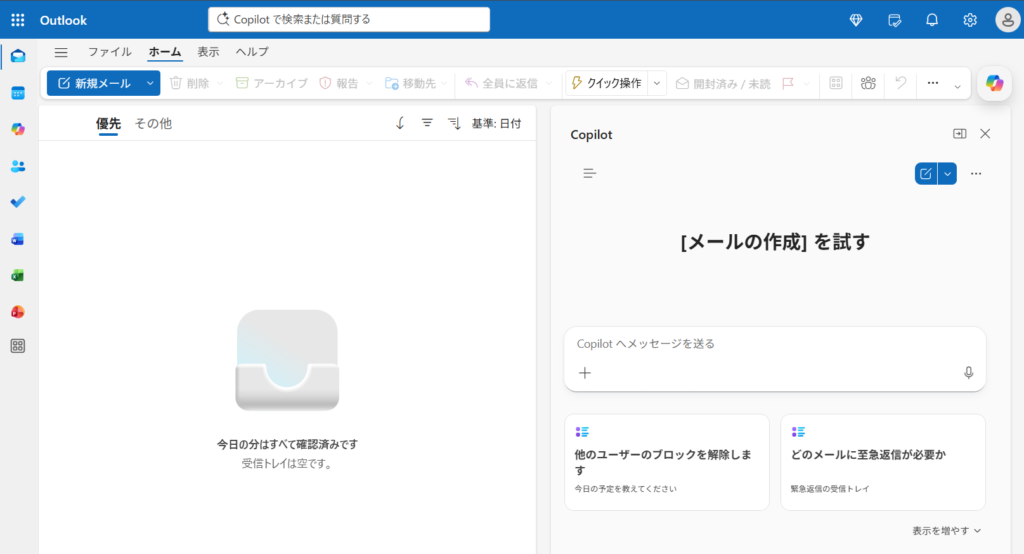Switch to the その他 inbox tab
The image size is (1024, 554).
coord(153,123)
